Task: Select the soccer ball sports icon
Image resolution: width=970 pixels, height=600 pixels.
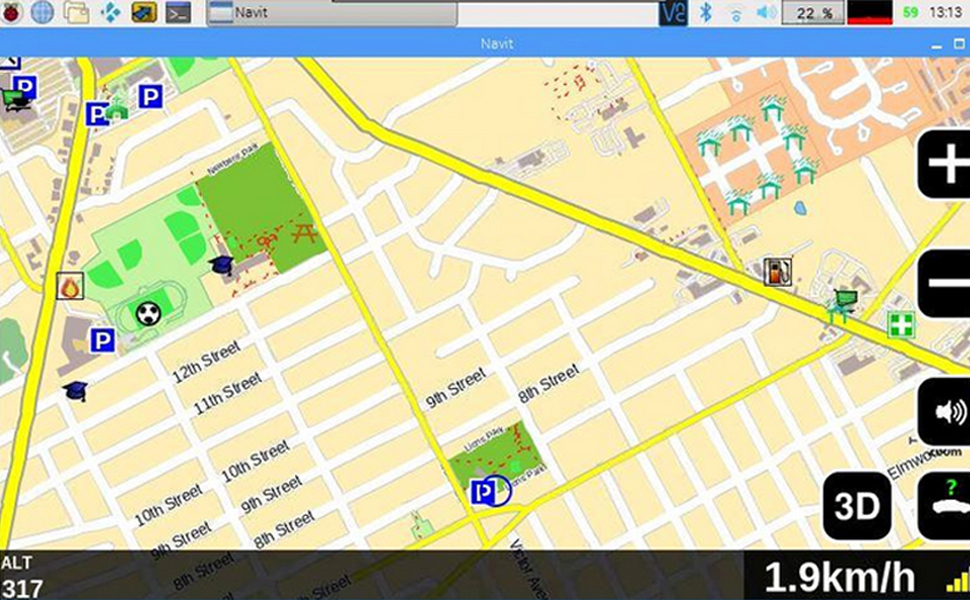Action: coord(148,314)
